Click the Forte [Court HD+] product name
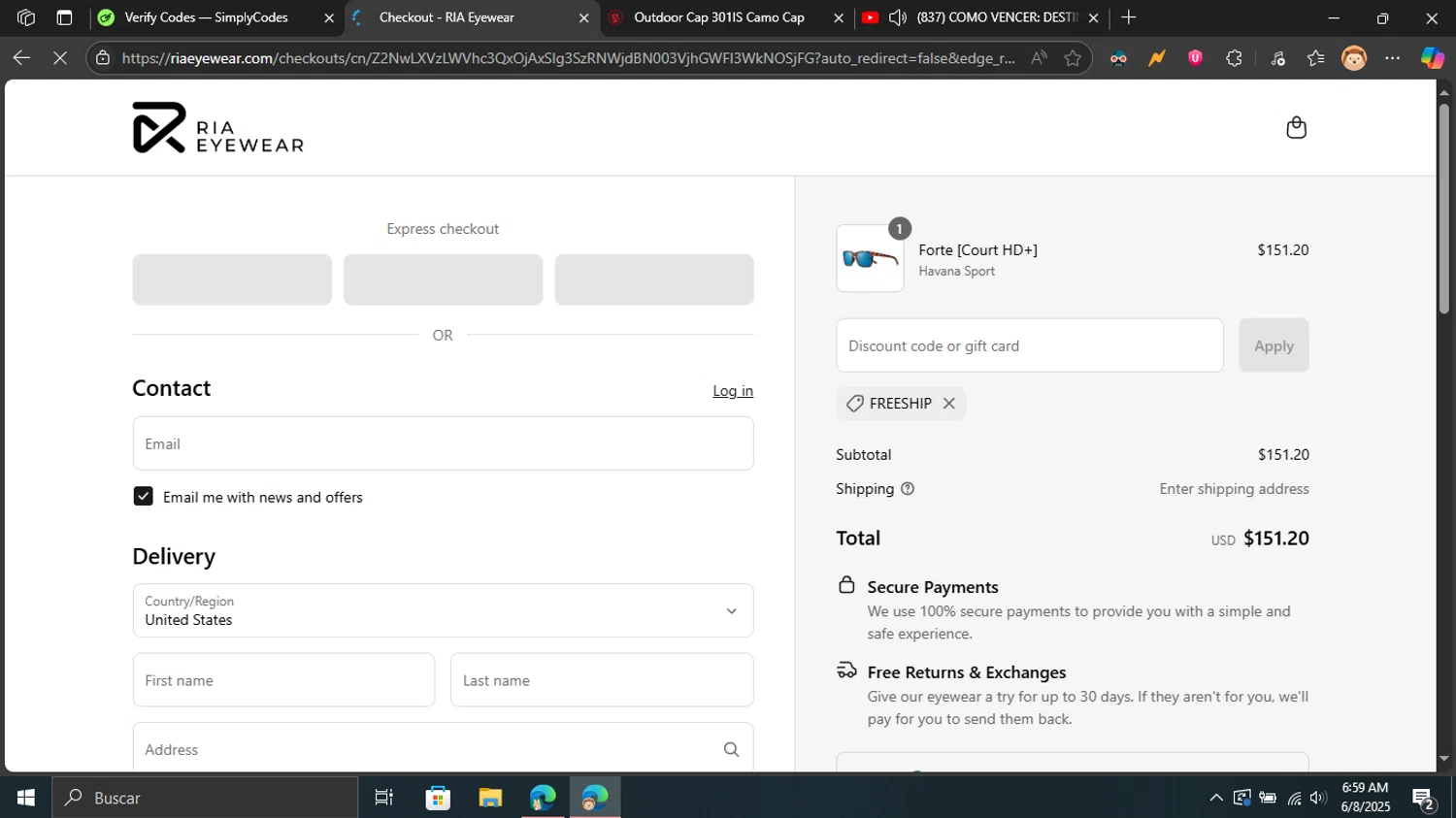The image size is (1456, 818). [977, 250]
